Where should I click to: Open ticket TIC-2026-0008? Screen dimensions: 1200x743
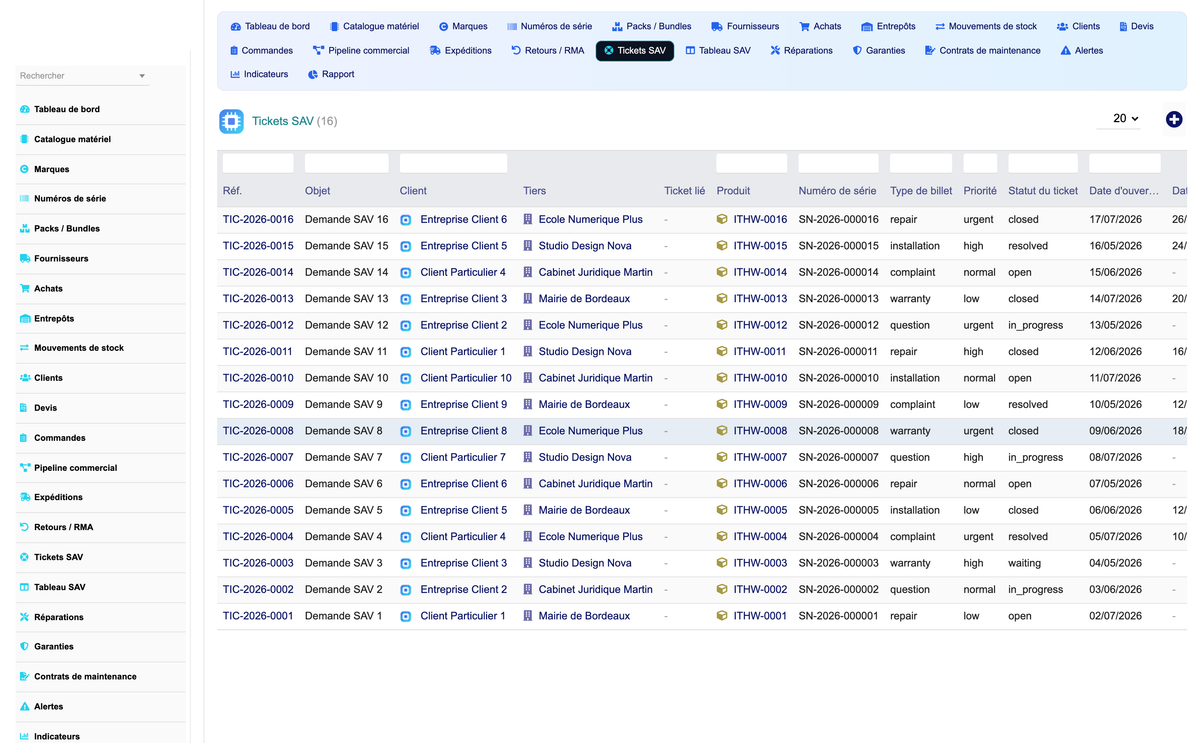click(x=258, y=431)
